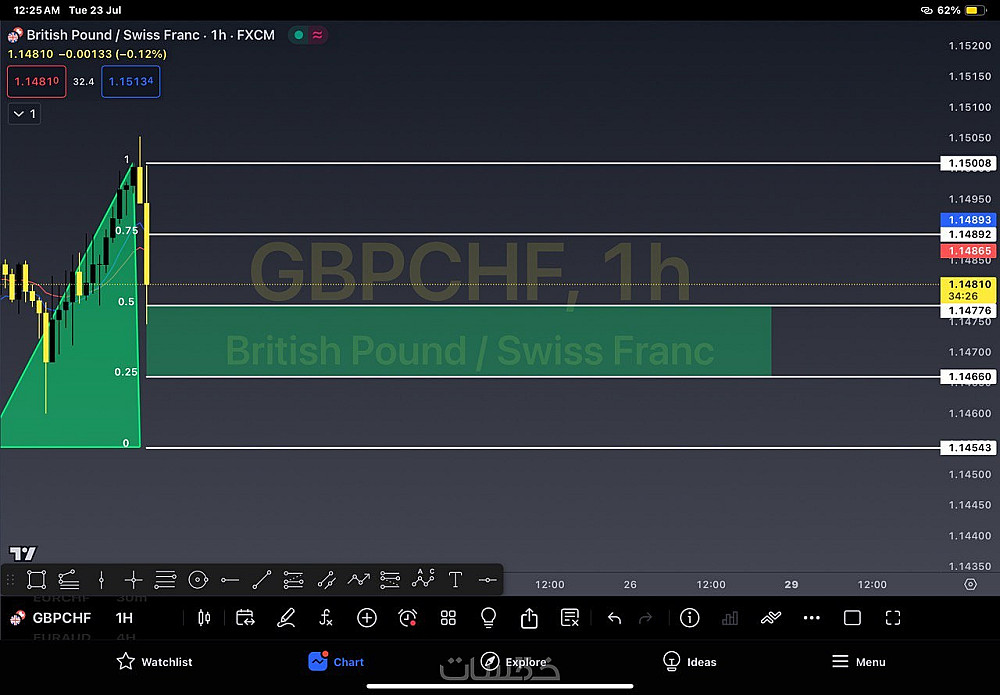Open the bar chart icon in toolbar
This screenshot has height=695, width=1000.
click(730, 618)
